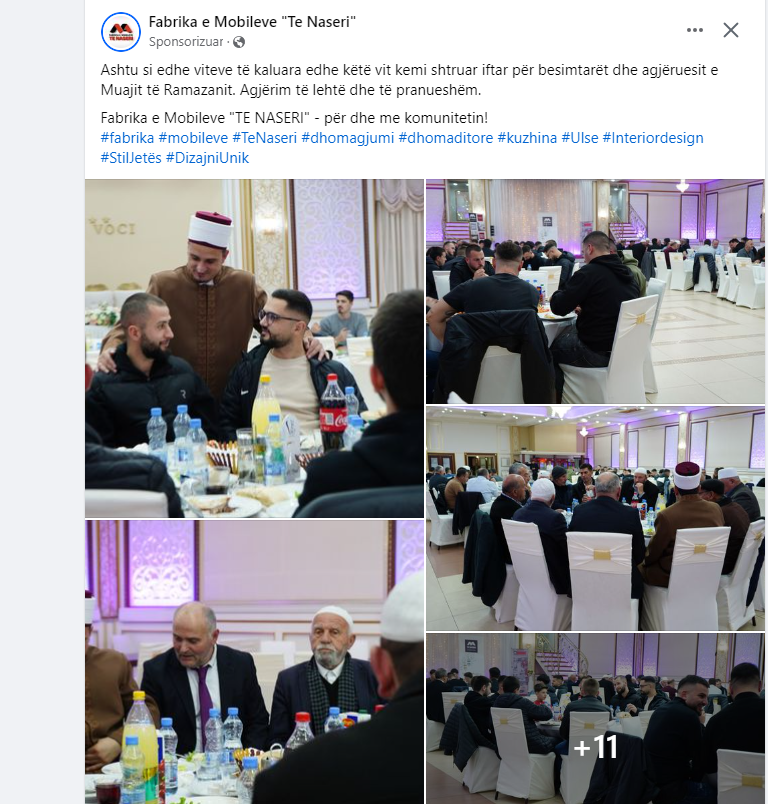
Task: Open the #DizajniUnik hashtag
Action: [207, 158]
